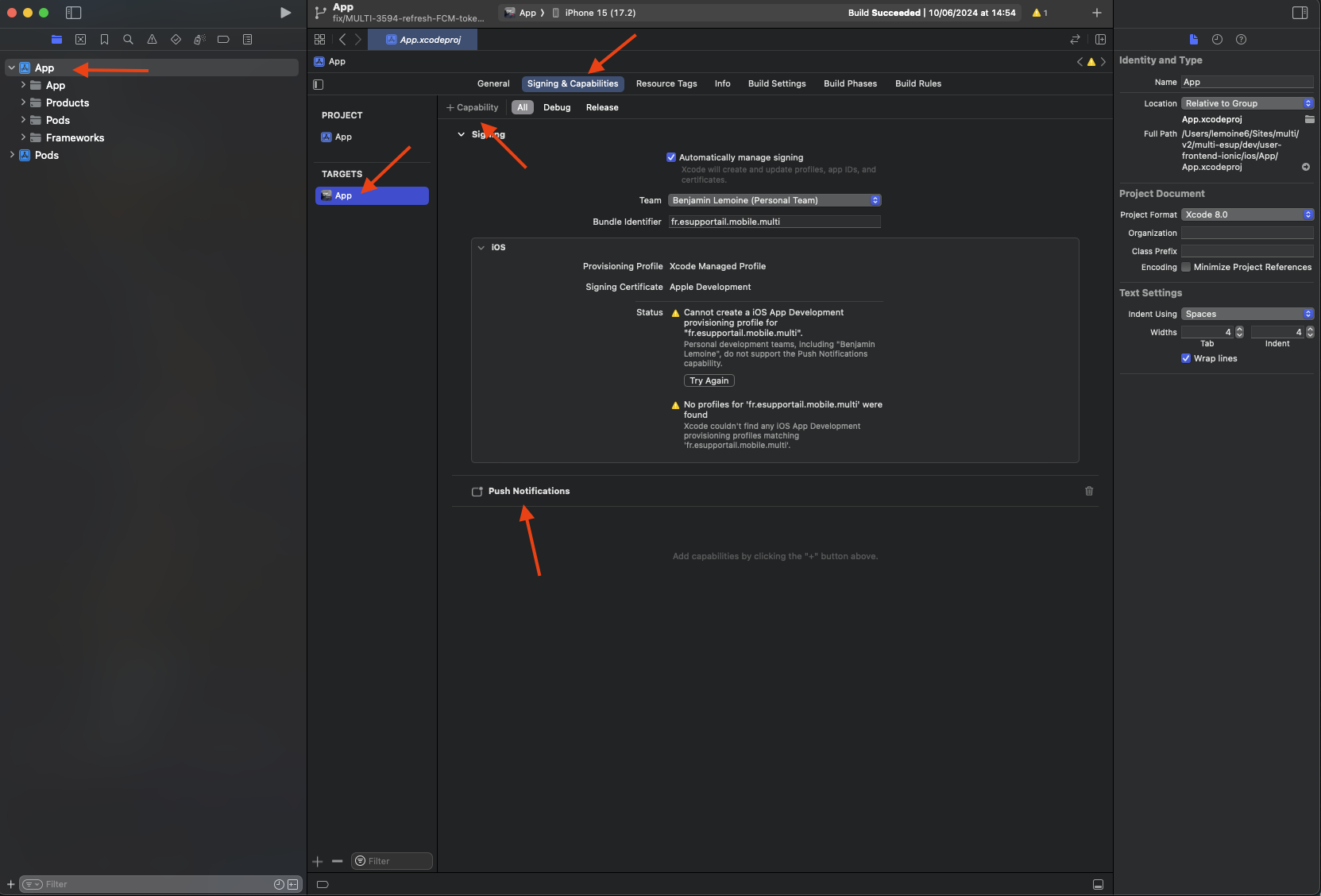Hide the left navigator sidebar
The width and height of the screenshot is (1321, 896).
[73, 13]
